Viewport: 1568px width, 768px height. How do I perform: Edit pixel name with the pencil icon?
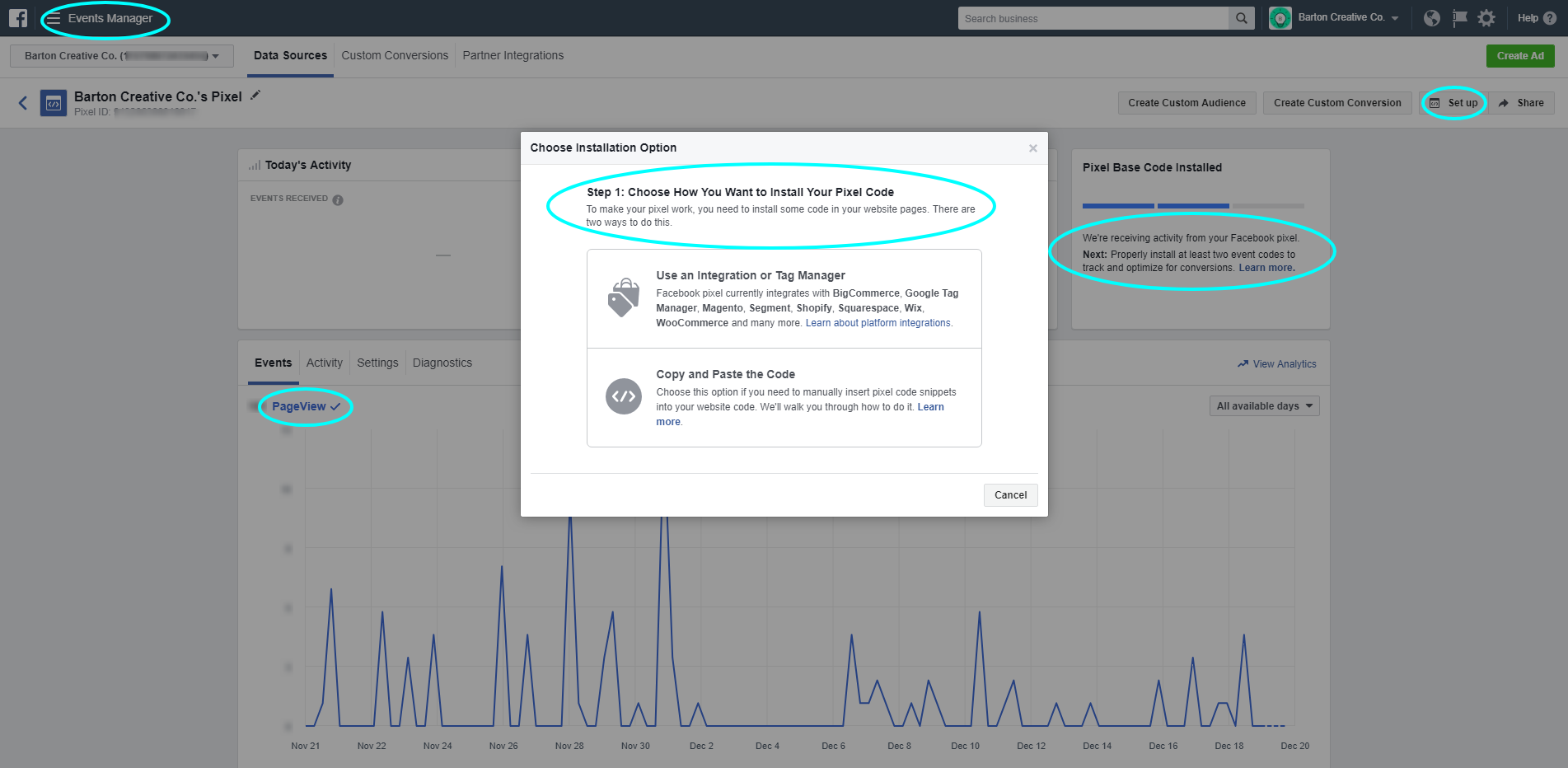click(x=255, y=95)
